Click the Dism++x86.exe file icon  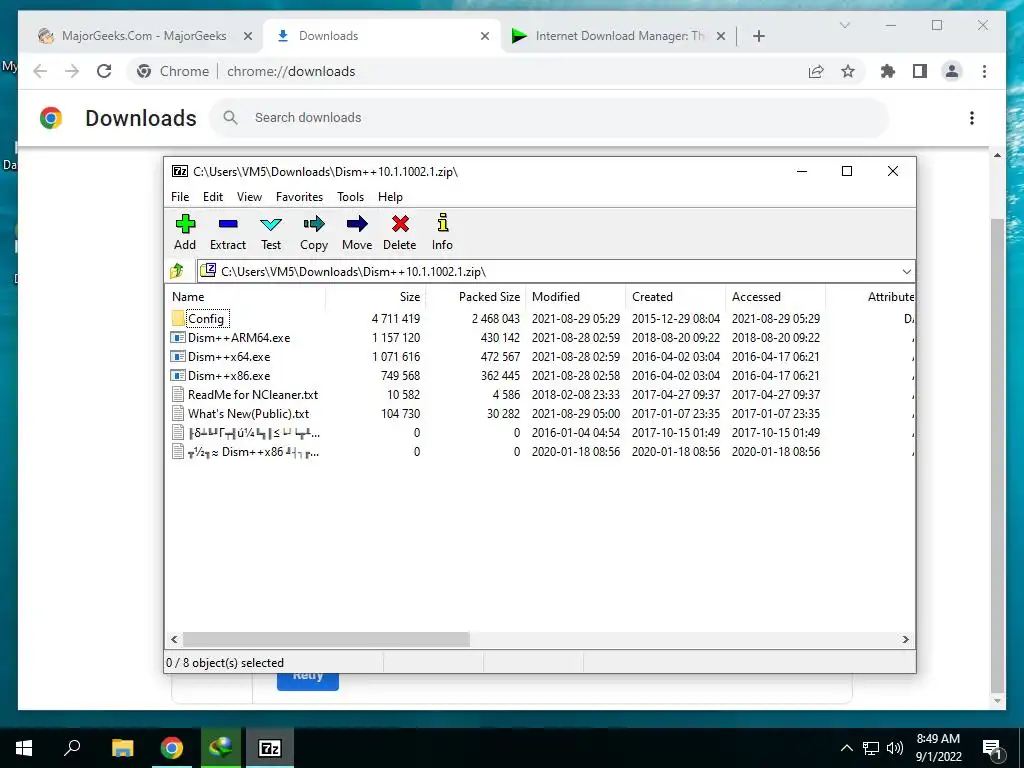tap(178, 376)
